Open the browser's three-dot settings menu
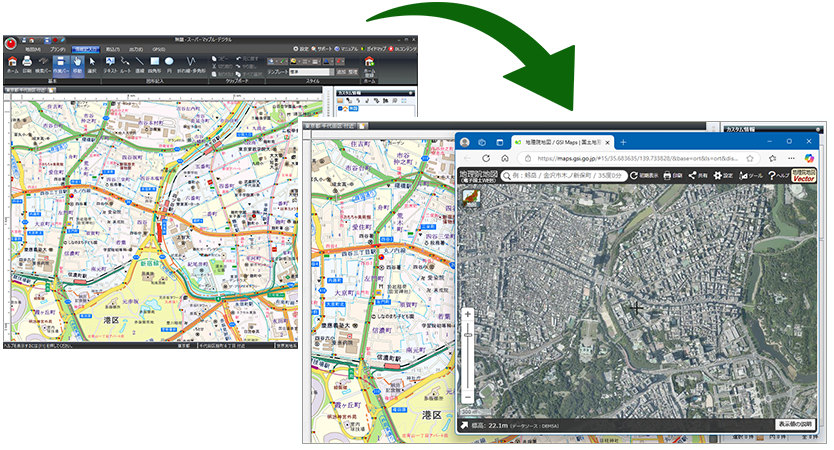834x450 pixels. (791, 158)
